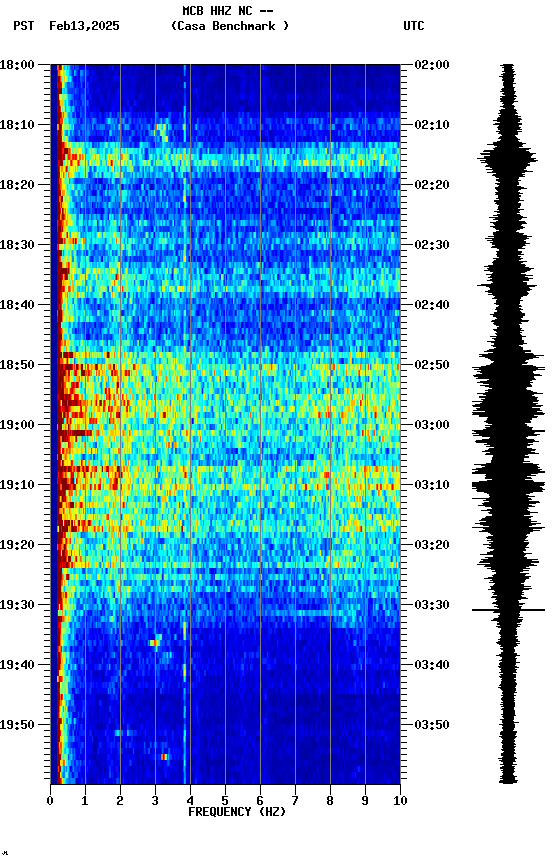
Task: Click frequency axis tick label 5
Action: [225, 801]
